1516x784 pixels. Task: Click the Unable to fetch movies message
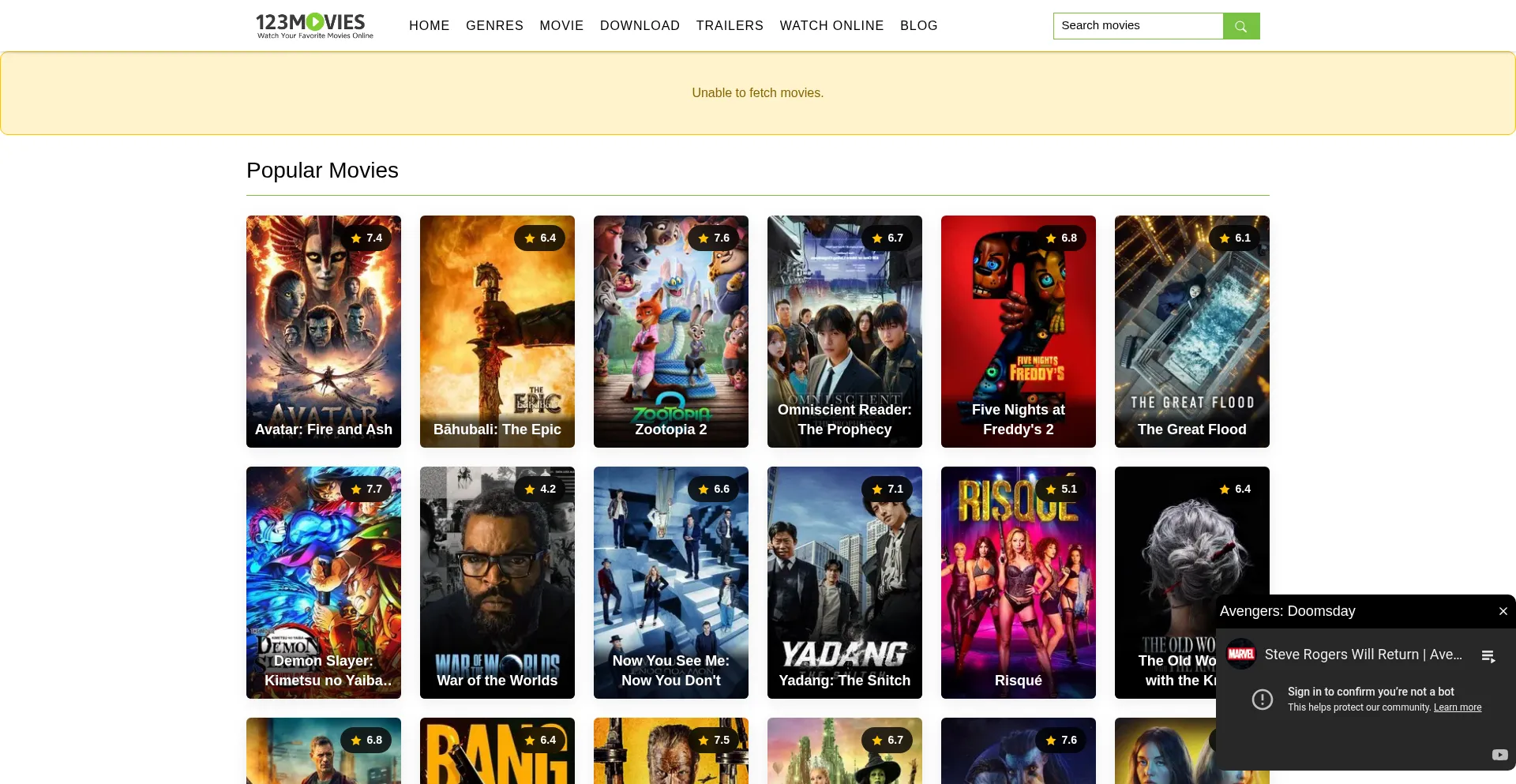point(758,93)
